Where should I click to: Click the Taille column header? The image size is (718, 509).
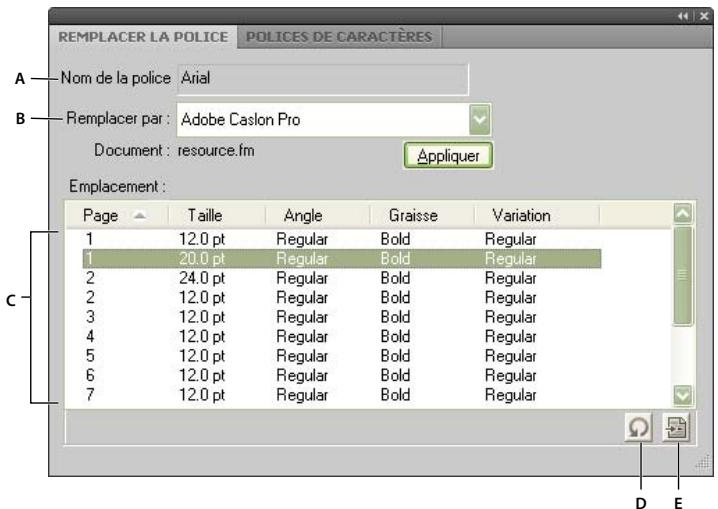tap(217, 216)
